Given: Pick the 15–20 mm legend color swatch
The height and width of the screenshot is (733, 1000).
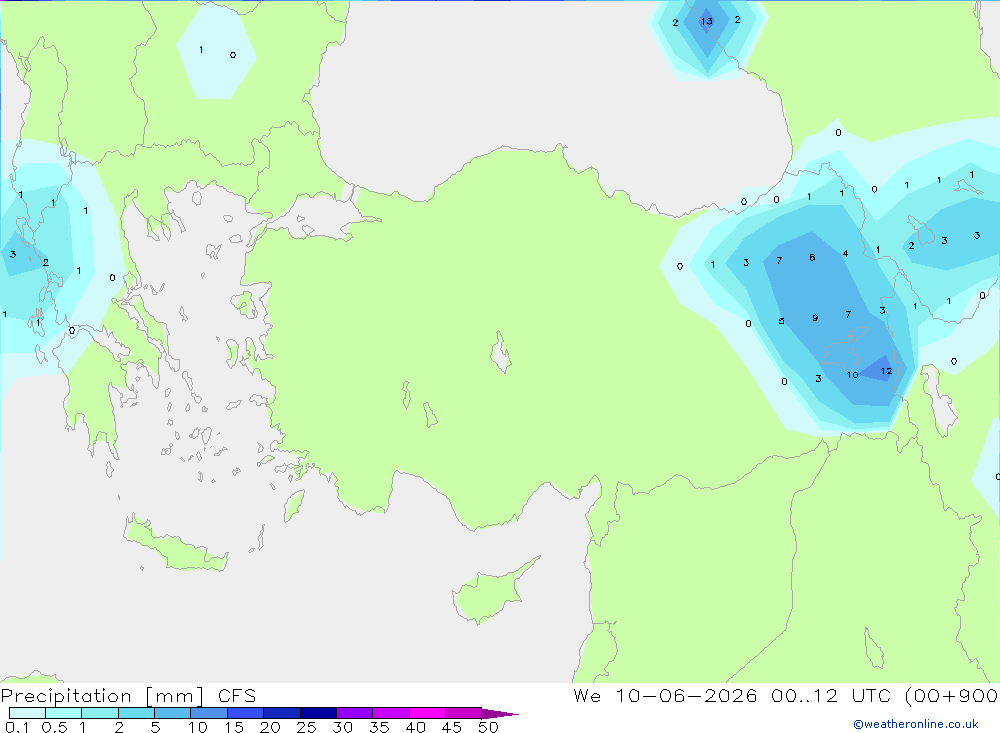Looking at the screenshot, I should click(x=246, y=713).
